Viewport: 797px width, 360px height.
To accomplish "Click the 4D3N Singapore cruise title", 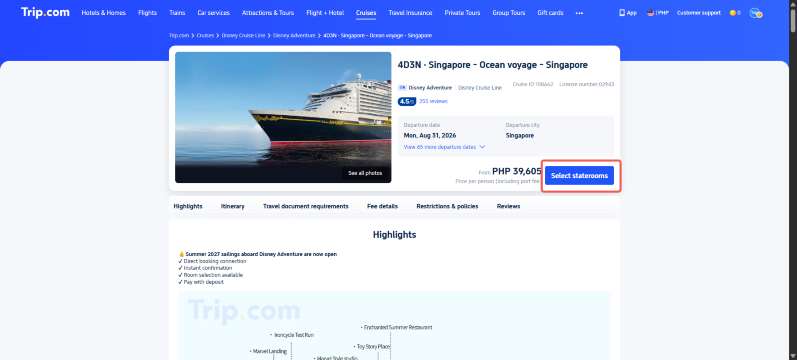I will click(493, 65).
